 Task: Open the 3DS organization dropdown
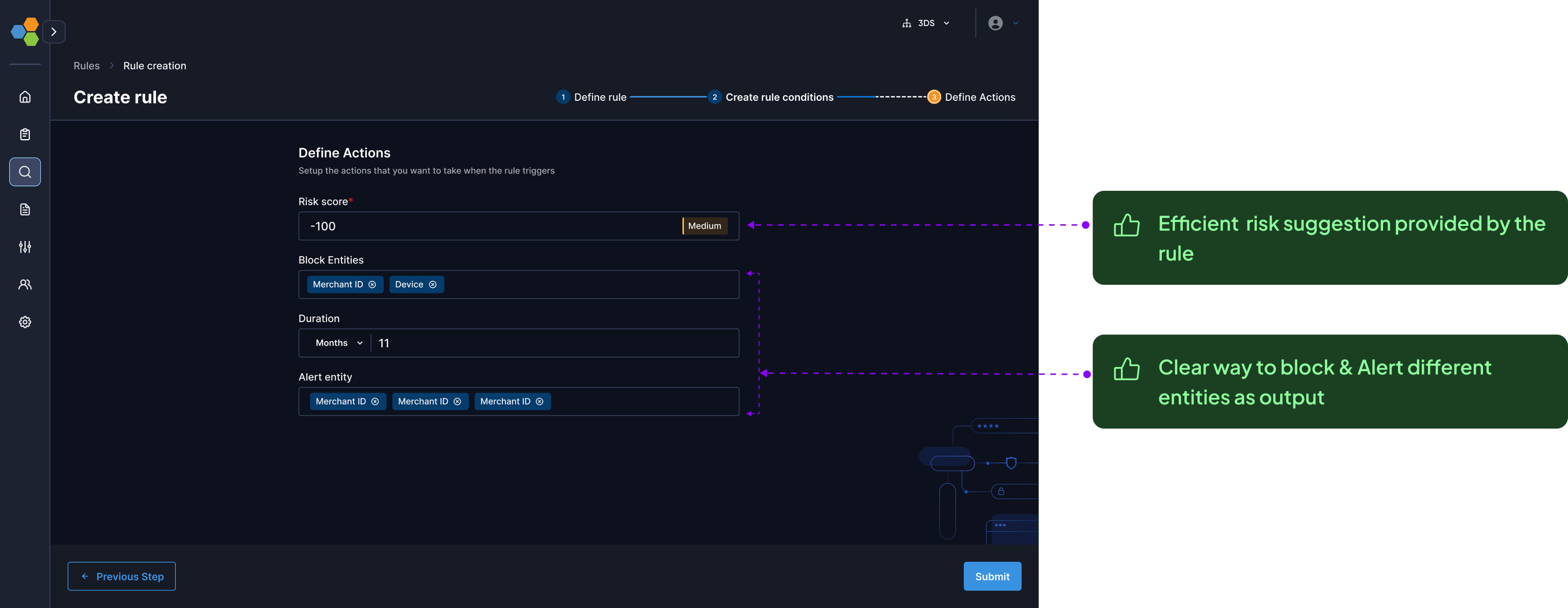(x=926, y=23)
